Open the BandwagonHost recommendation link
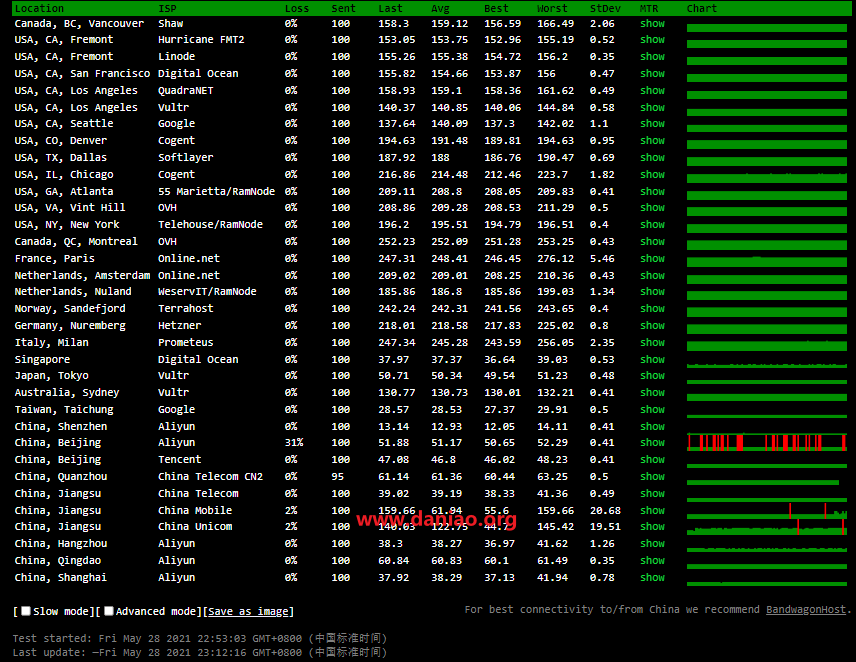The width and height of the screenshot is (856, 662). [806, 610]
